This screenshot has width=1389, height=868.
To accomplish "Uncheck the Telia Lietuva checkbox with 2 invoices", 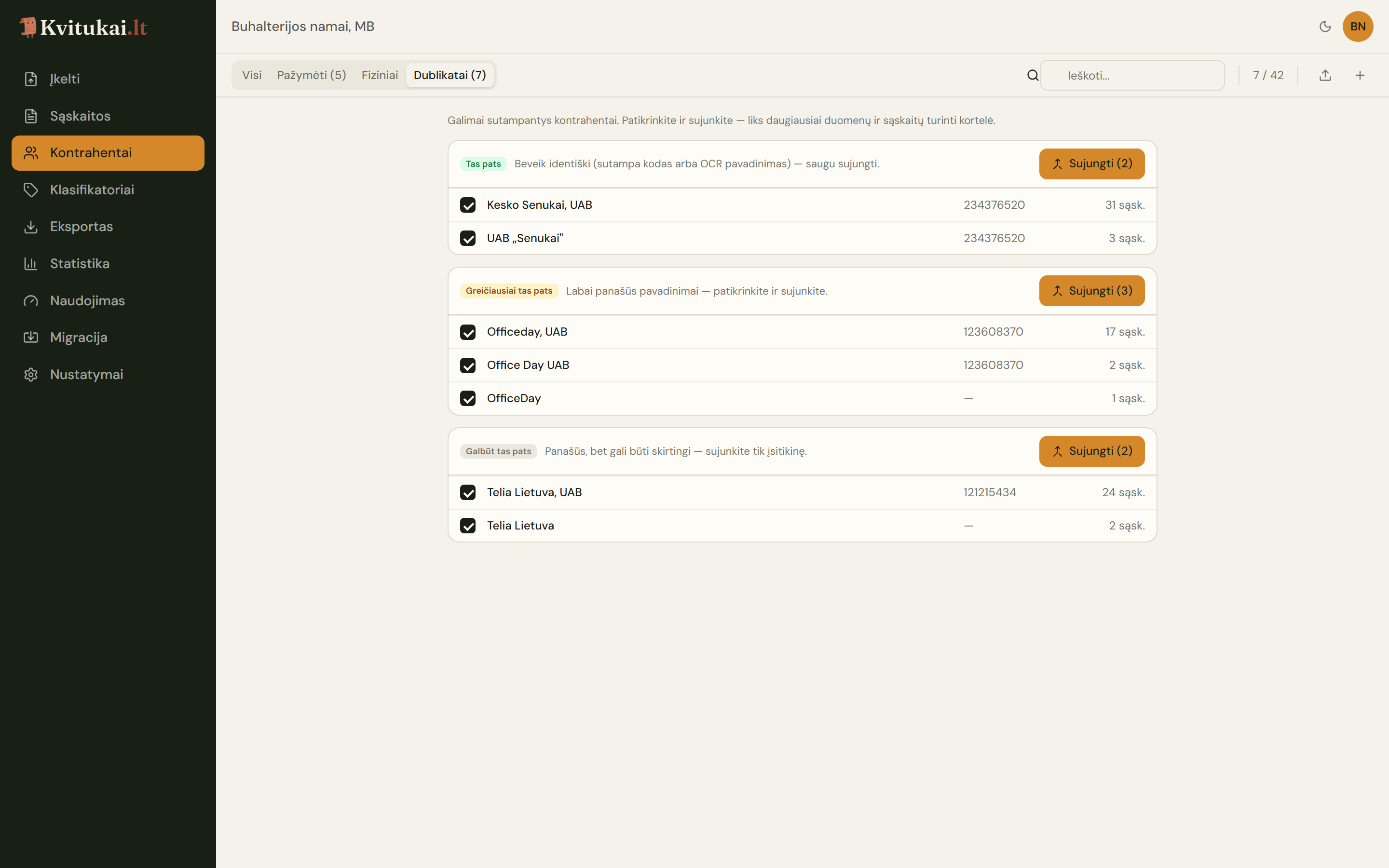I will (468, 526).
